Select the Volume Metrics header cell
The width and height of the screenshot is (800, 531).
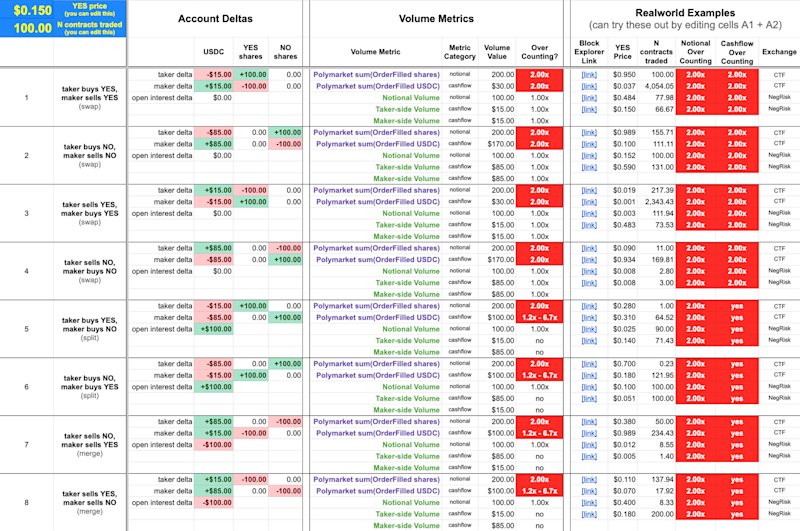click(436, 19)
